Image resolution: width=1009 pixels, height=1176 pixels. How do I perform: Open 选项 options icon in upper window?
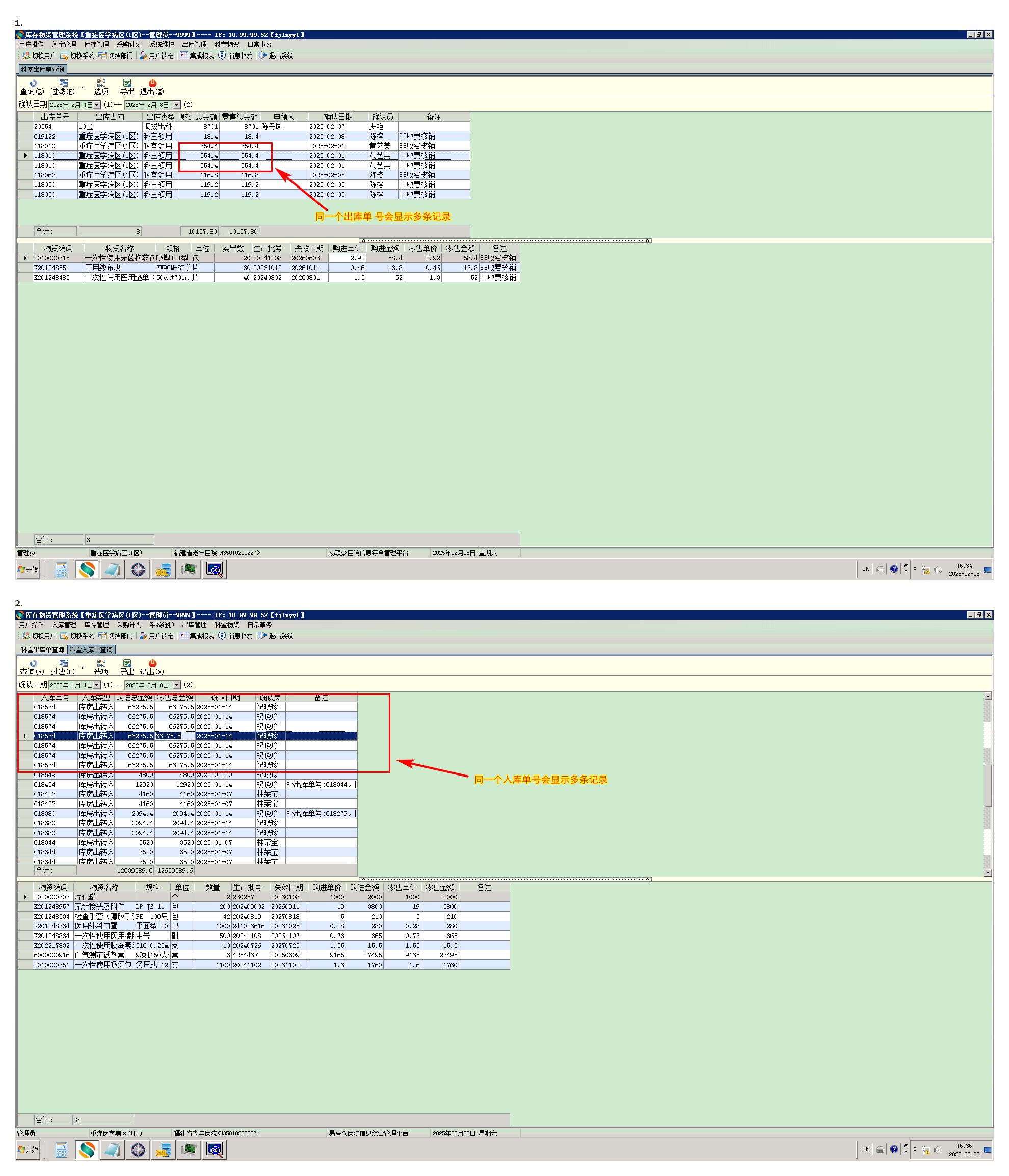click(101, 84)
